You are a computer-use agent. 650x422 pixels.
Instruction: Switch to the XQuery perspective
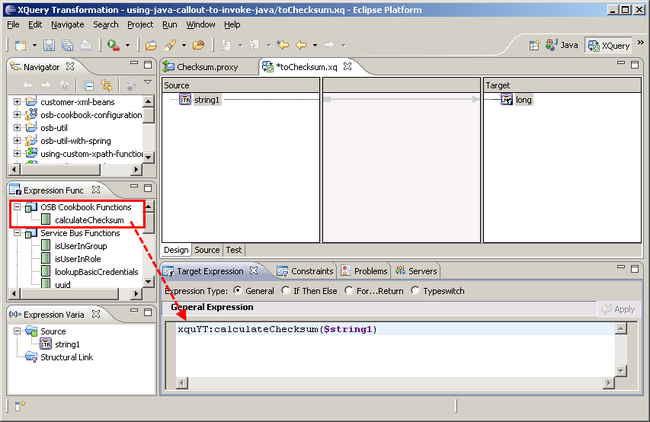[609, 45]
